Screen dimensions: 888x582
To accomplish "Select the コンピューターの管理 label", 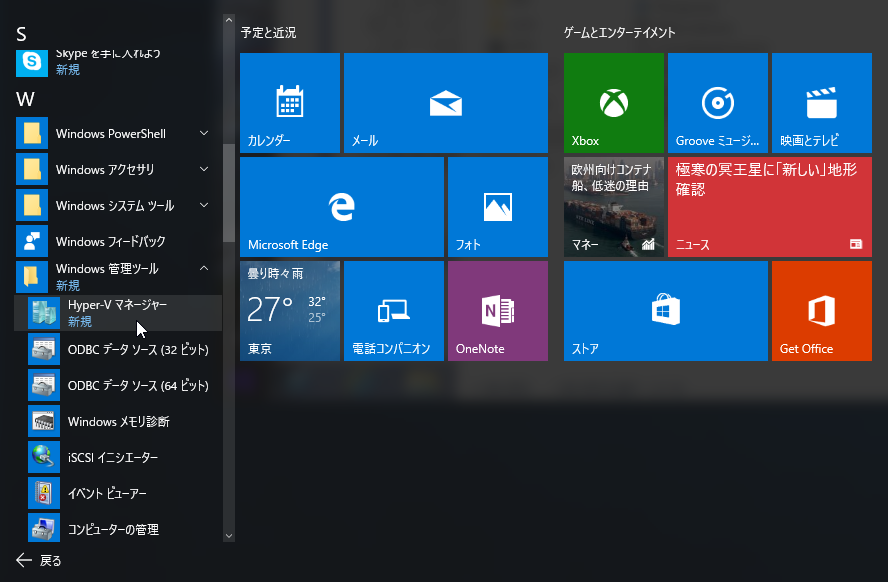I will (113, 530).
